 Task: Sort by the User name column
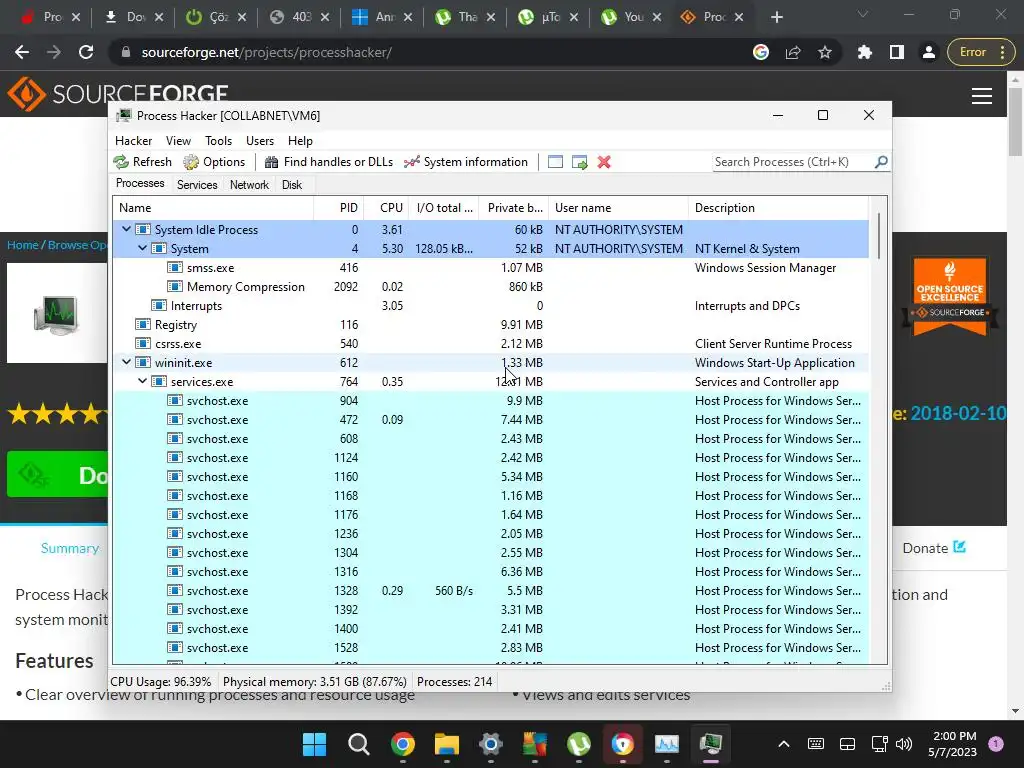coord(618,208)
